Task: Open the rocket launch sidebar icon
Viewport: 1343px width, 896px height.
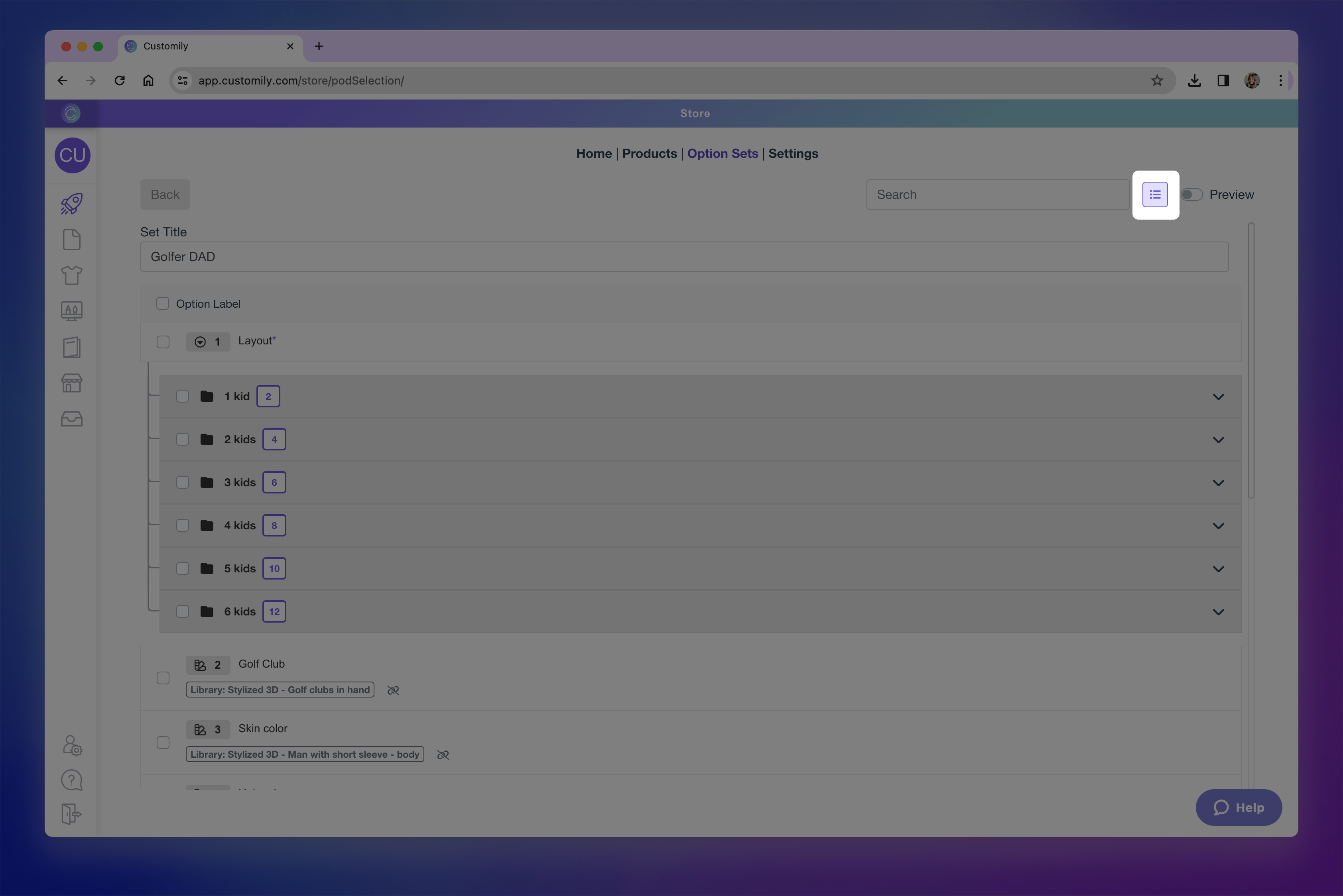Action: pos(71,204)
